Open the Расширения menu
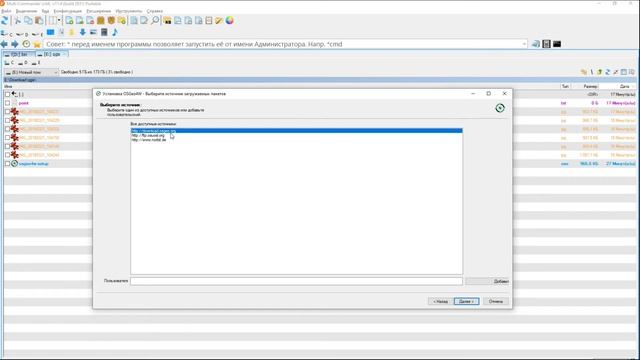The width and height of the screenshot is (640, 360). 98,11
